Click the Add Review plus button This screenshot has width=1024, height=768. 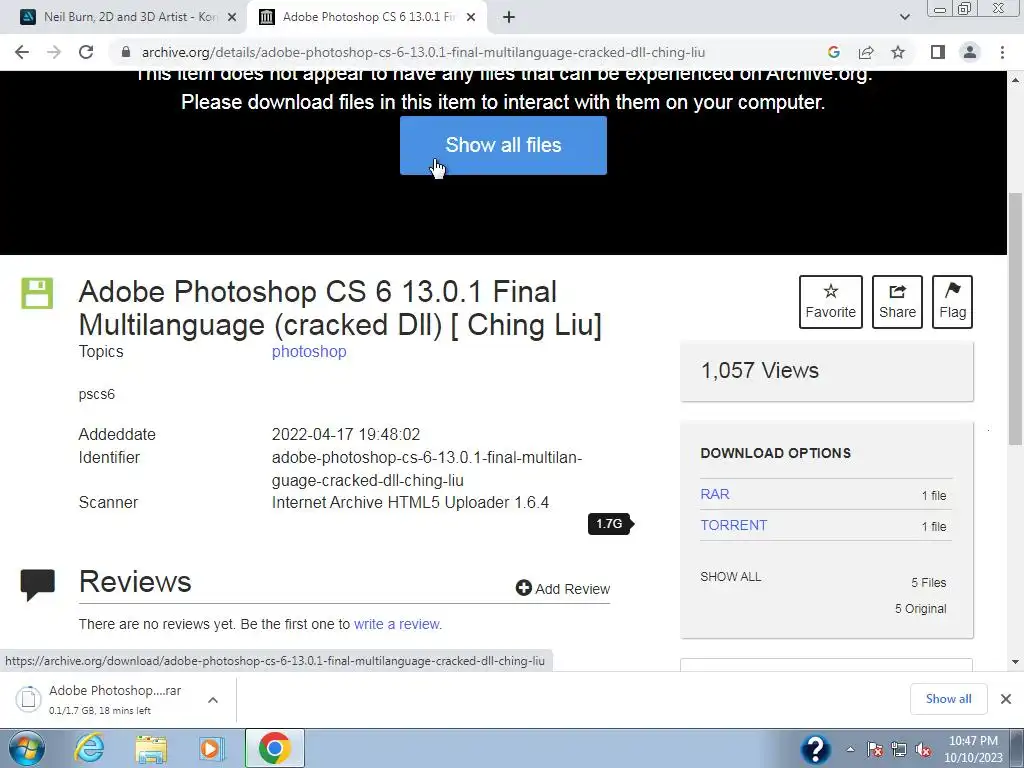pyautogui.click(x=562, y=588)
